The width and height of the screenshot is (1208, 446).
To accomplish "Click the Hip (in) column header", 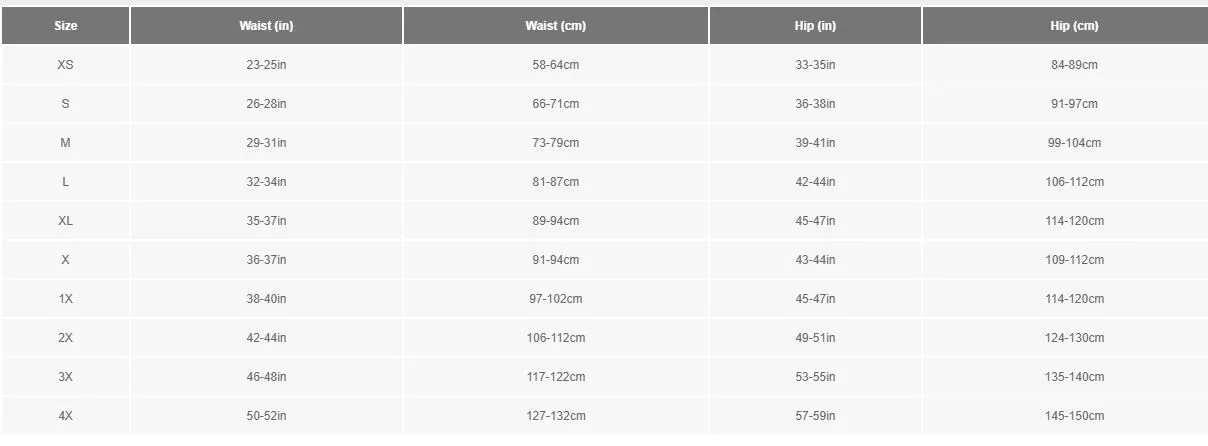I will [x=814, y=26].
